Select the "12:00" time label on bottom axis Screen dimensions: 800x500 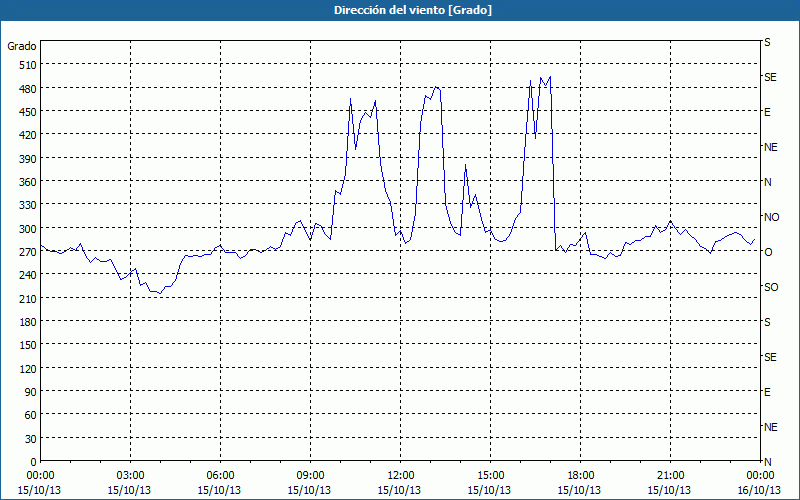401,476
